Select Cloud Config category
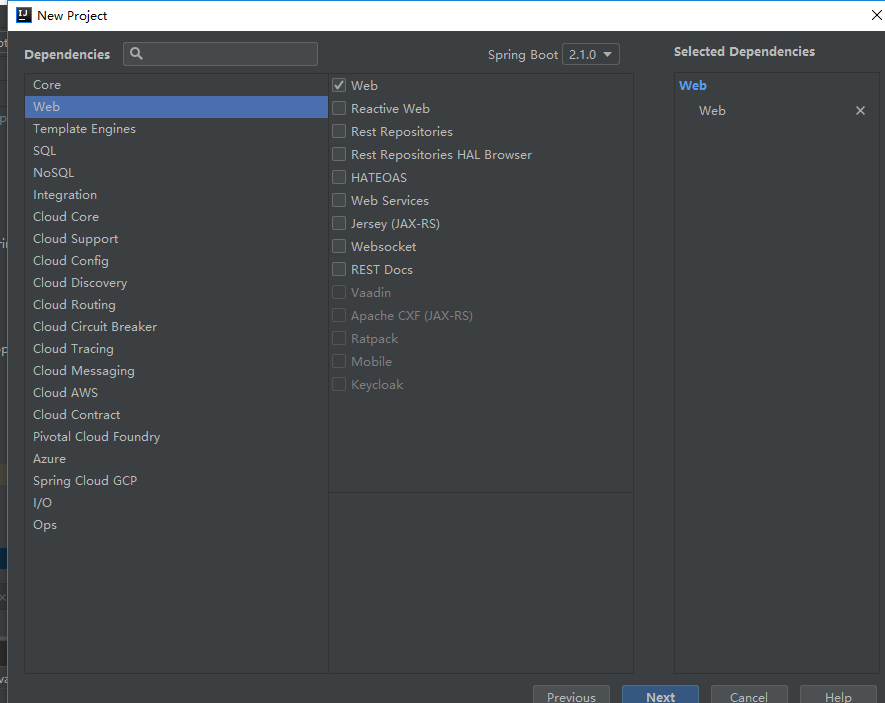Screen dimensions: 885x703 pos(176,261)
